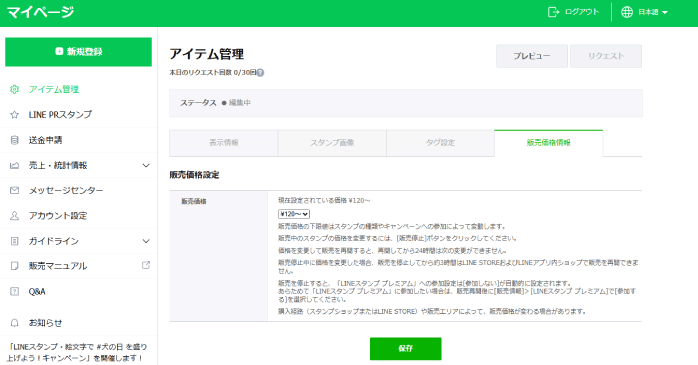Click the logout icon in header
698x365 pixels.
pyautogui.click(x=553, y=12)
